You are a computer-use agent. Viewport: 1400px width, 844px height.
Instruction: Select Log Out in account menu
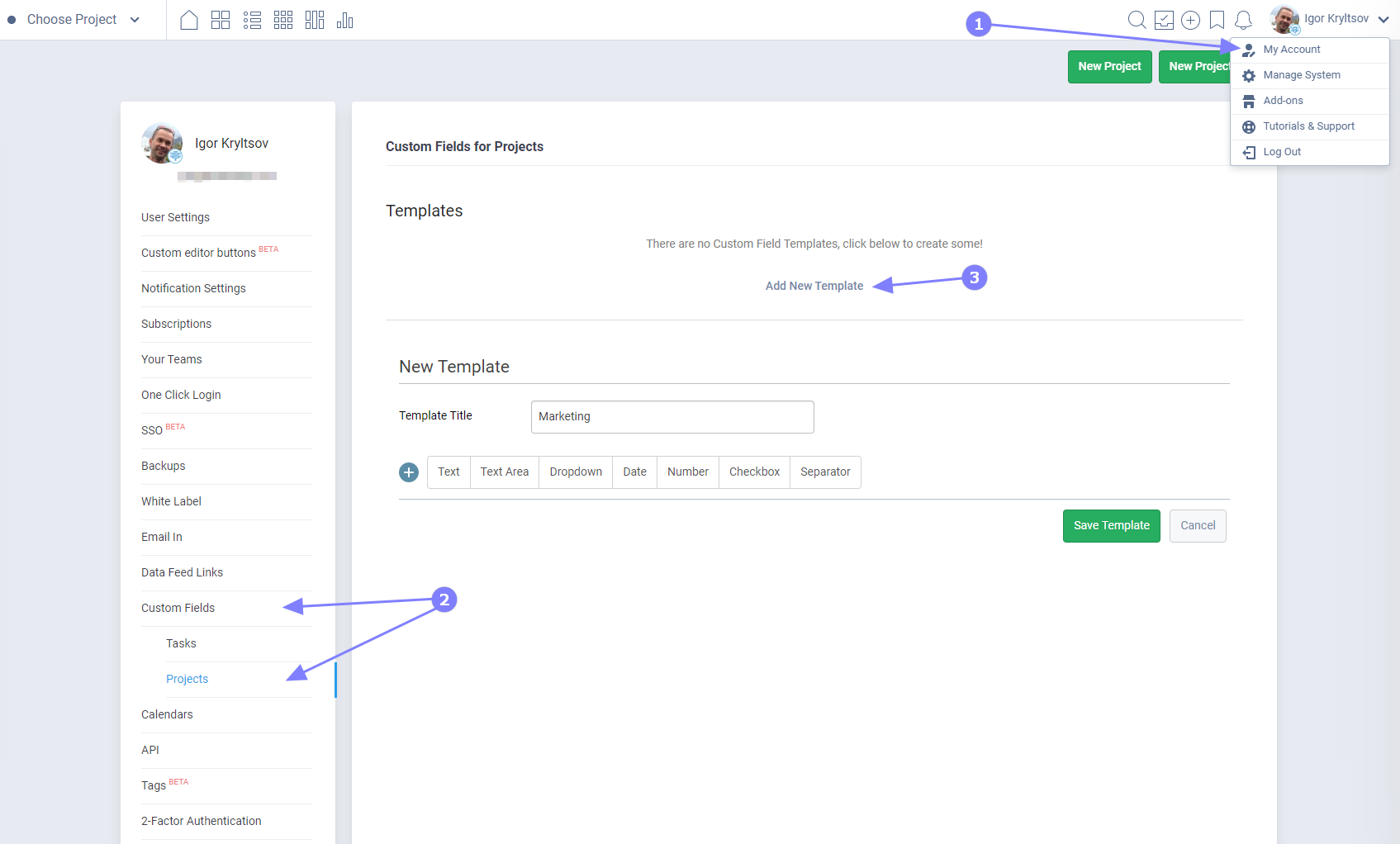1282,152
